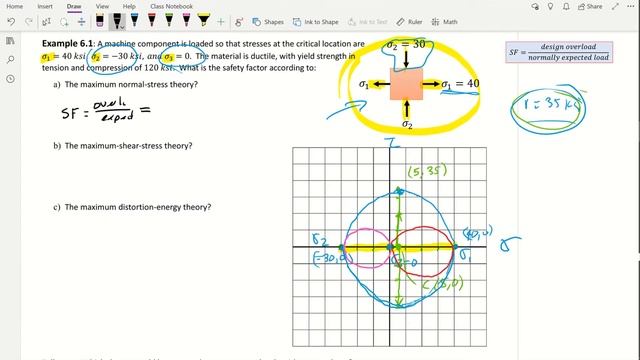Screen dimensions: 640x360
Task: Open the Help tab
Action: pos(129,7)
